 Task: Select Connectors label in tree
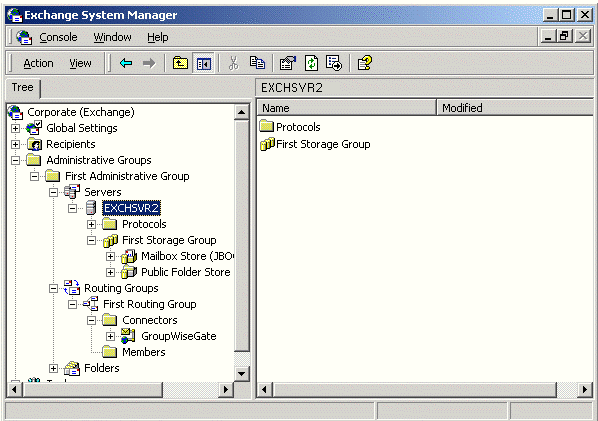point(150,320)
